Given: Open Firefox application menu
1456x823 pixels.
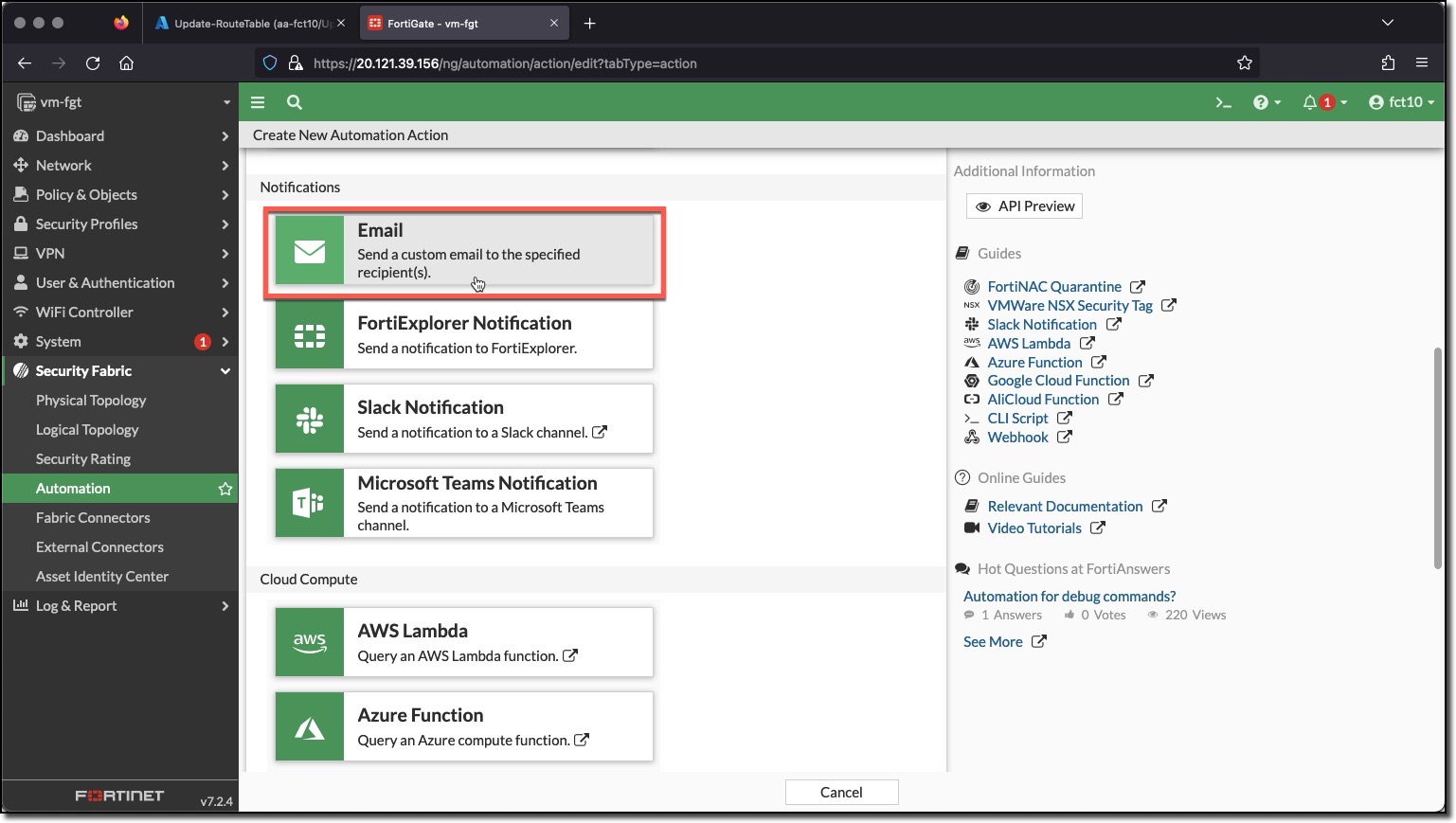Looking at the screenshot, I should (x=1421, y=63).
